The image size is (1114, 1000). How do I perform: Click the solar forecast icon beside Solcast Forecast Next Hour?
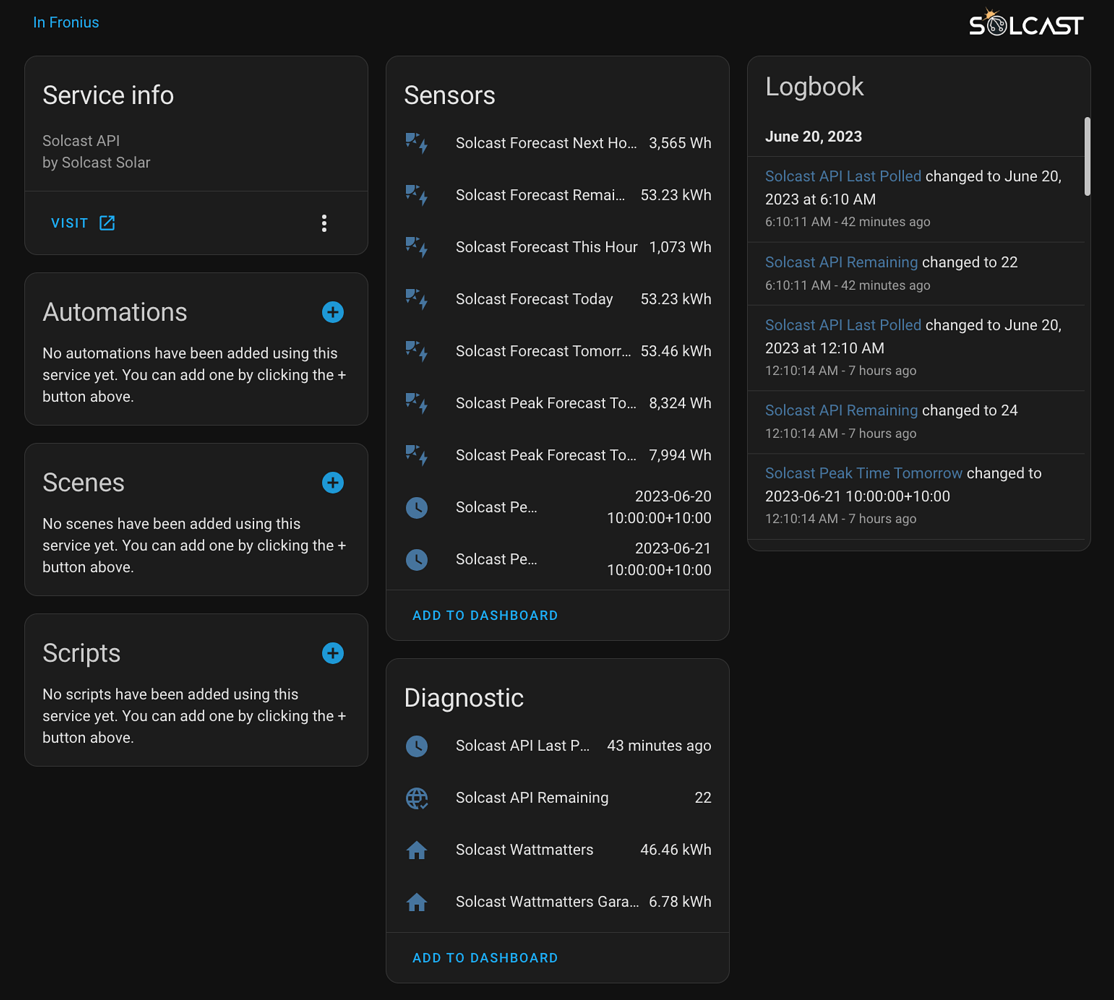[x=418, y=143]
